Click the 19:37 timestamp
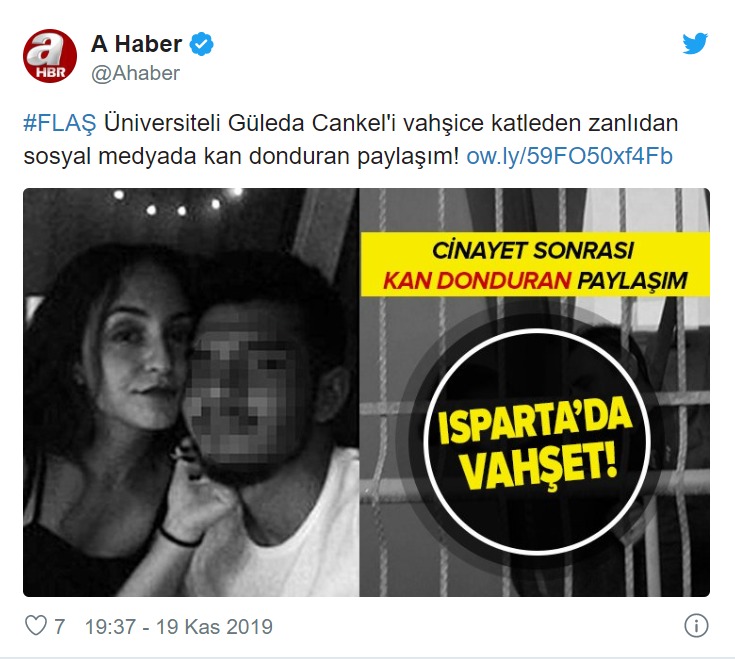 coord(110,627)
